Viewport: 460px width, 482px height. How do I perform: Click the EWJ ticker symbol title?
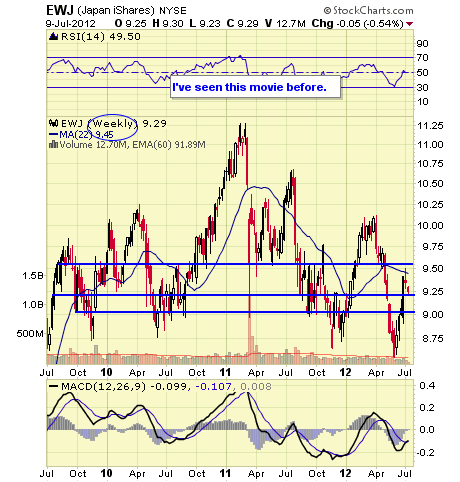(x=60, y=11)
